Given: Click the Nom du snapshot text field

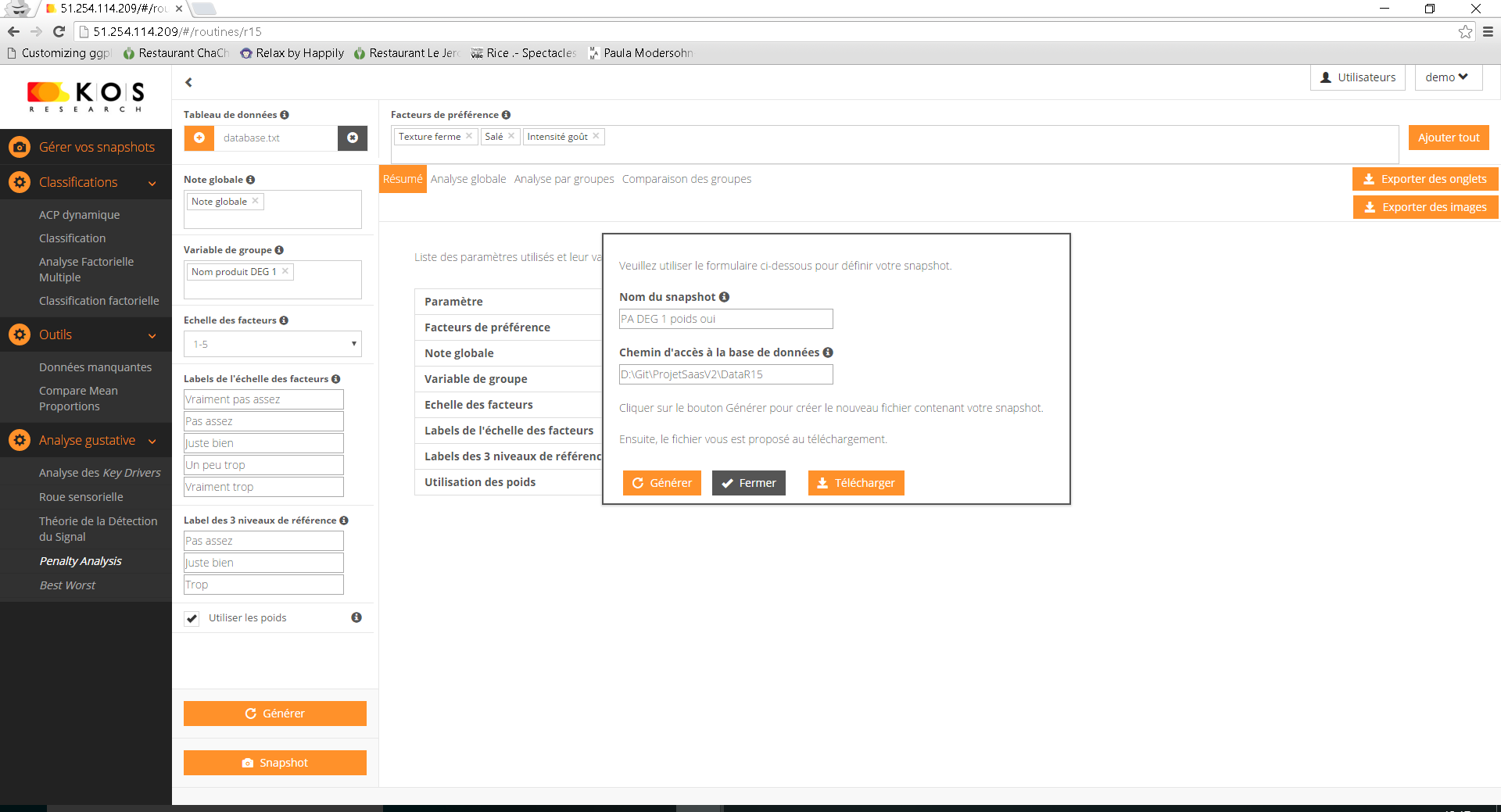Looking at the screenshot, I should 725,319.
